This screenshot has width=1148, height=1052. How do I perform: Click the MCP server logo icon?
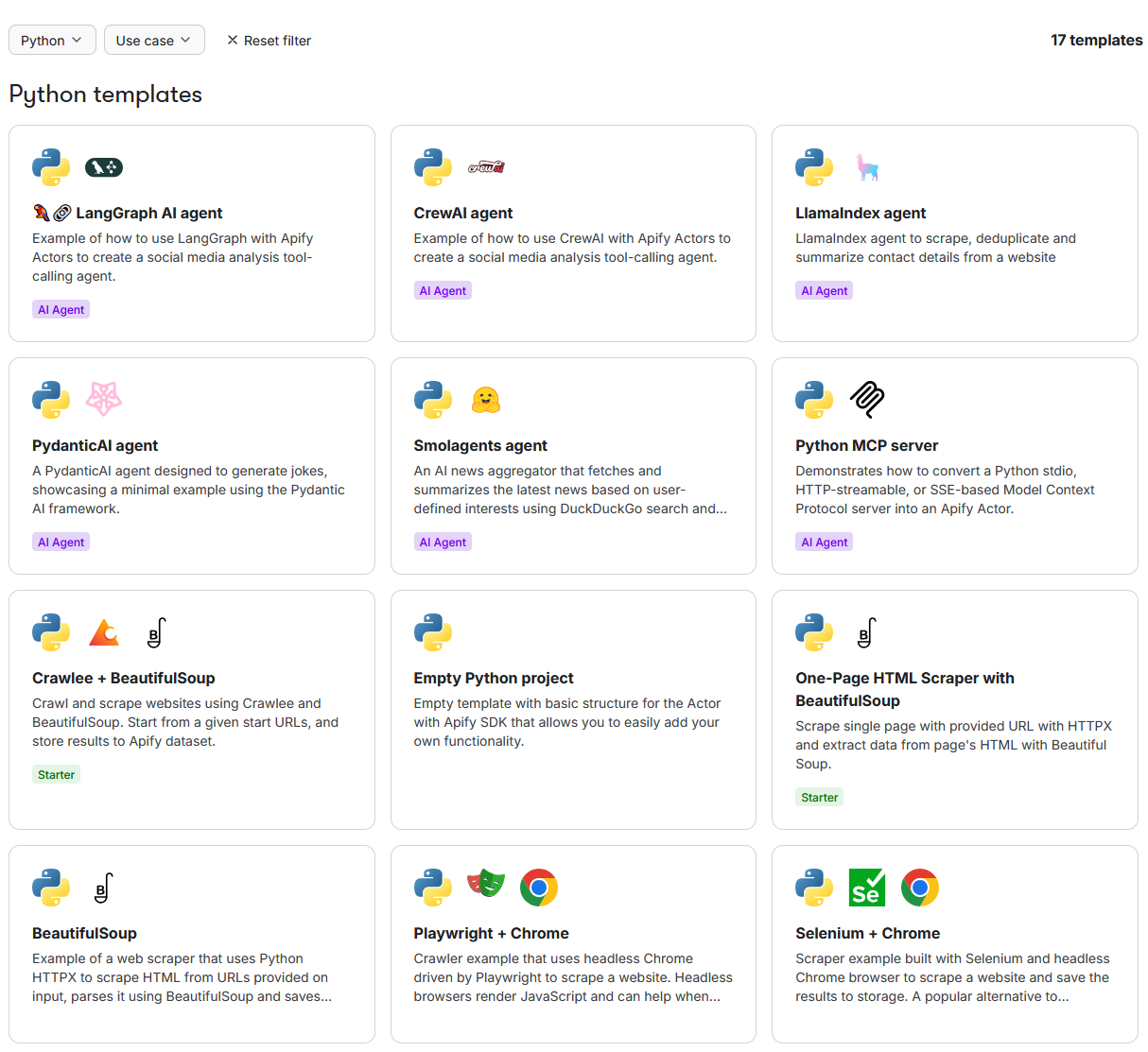tap(867, 399)
